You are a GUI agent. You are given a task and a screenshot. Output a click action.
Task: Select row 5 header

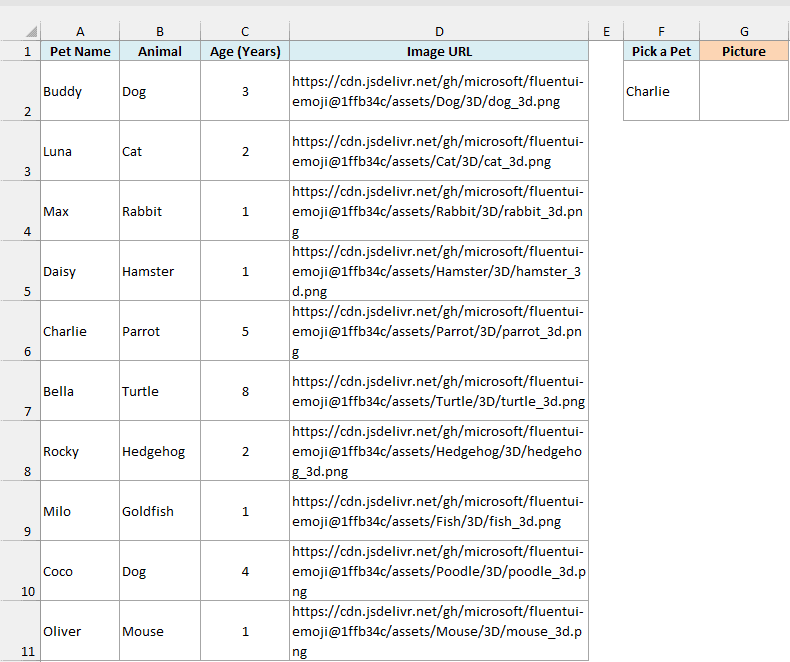[20, 271]
